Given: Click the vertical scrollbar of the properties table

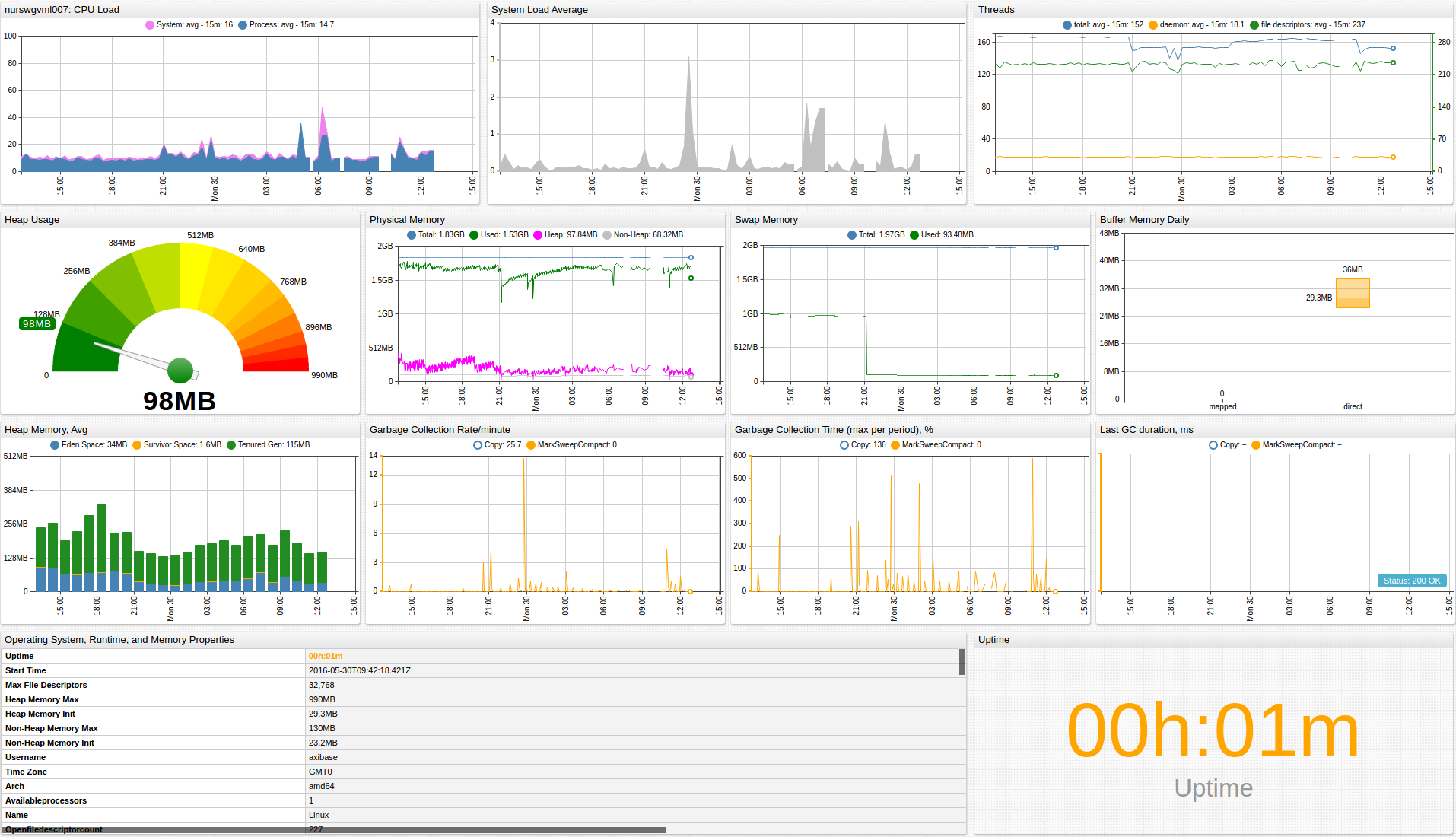Looking at the screenshot, I should [x=962, y=662].
